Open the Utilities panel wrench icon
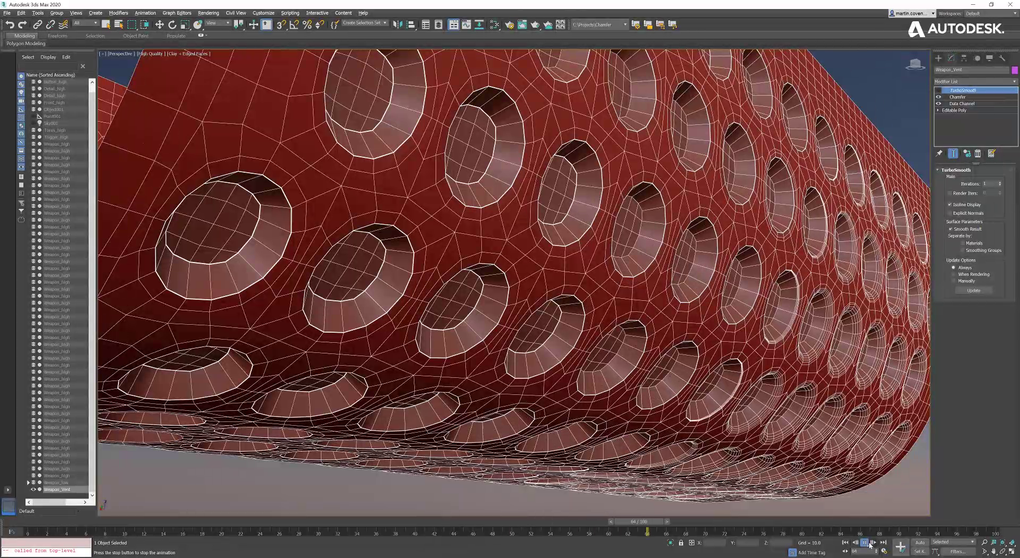The image size is (1020, 558). (x=1002, y=58)
